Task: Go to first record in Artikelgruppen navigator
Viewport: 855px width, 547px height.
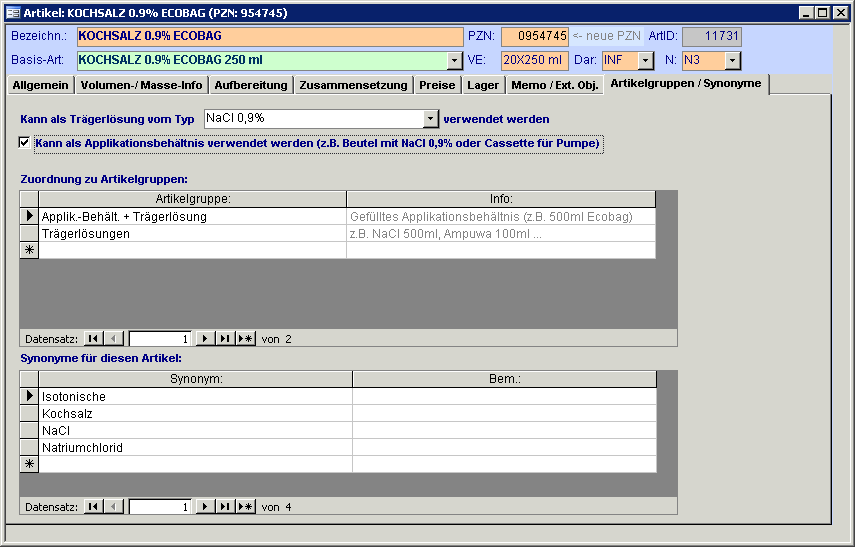Action: click(x=93, y=339)
